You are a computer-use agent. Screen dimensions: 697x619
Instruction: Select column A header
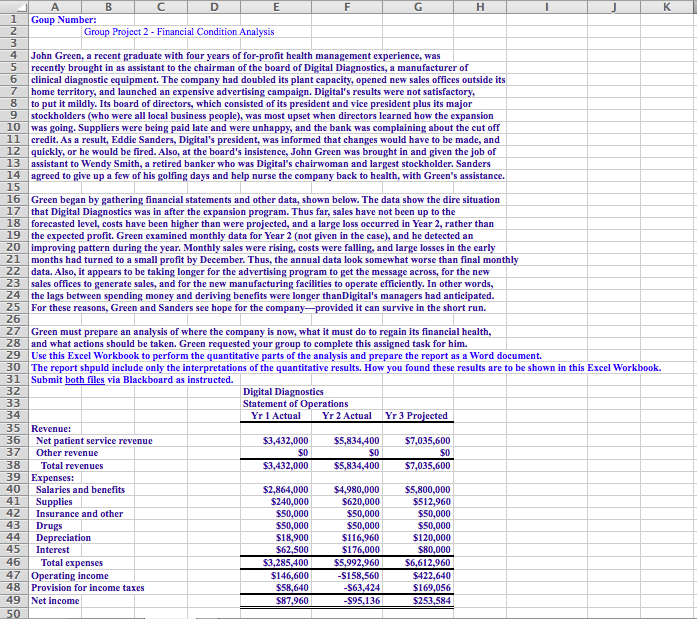pos(55,7)
